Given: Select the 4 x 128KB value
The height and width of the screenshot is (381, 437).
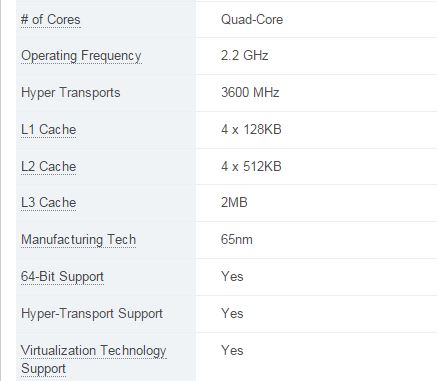Looking at the screenshot, I should tap(251, 129).
